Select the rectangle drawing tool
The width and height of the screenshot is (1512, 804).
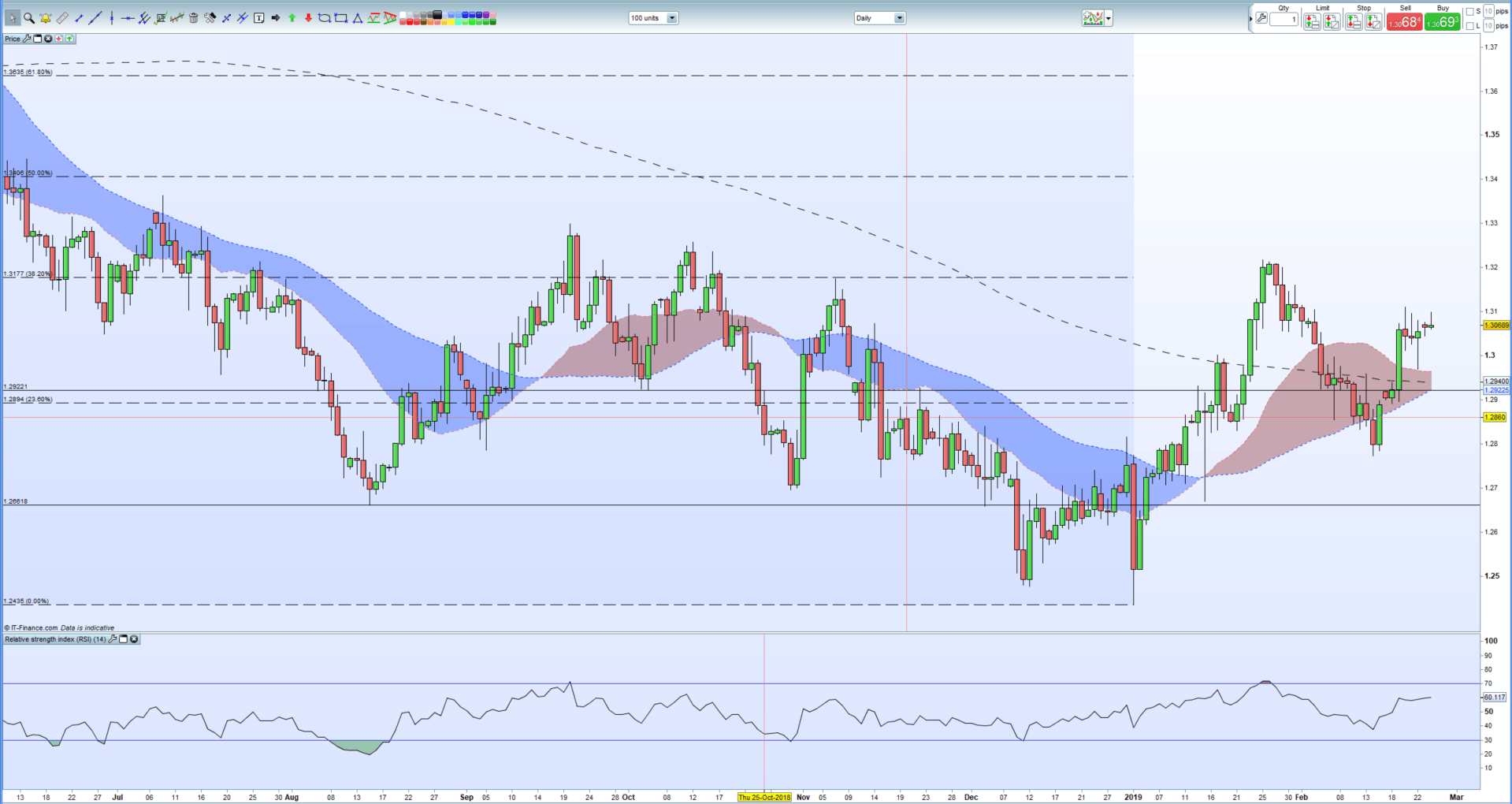coord(340,18)
